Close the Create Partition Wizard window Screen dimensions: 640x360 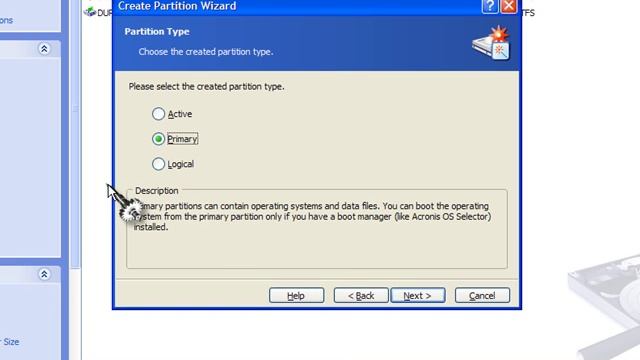coord(509,6)
